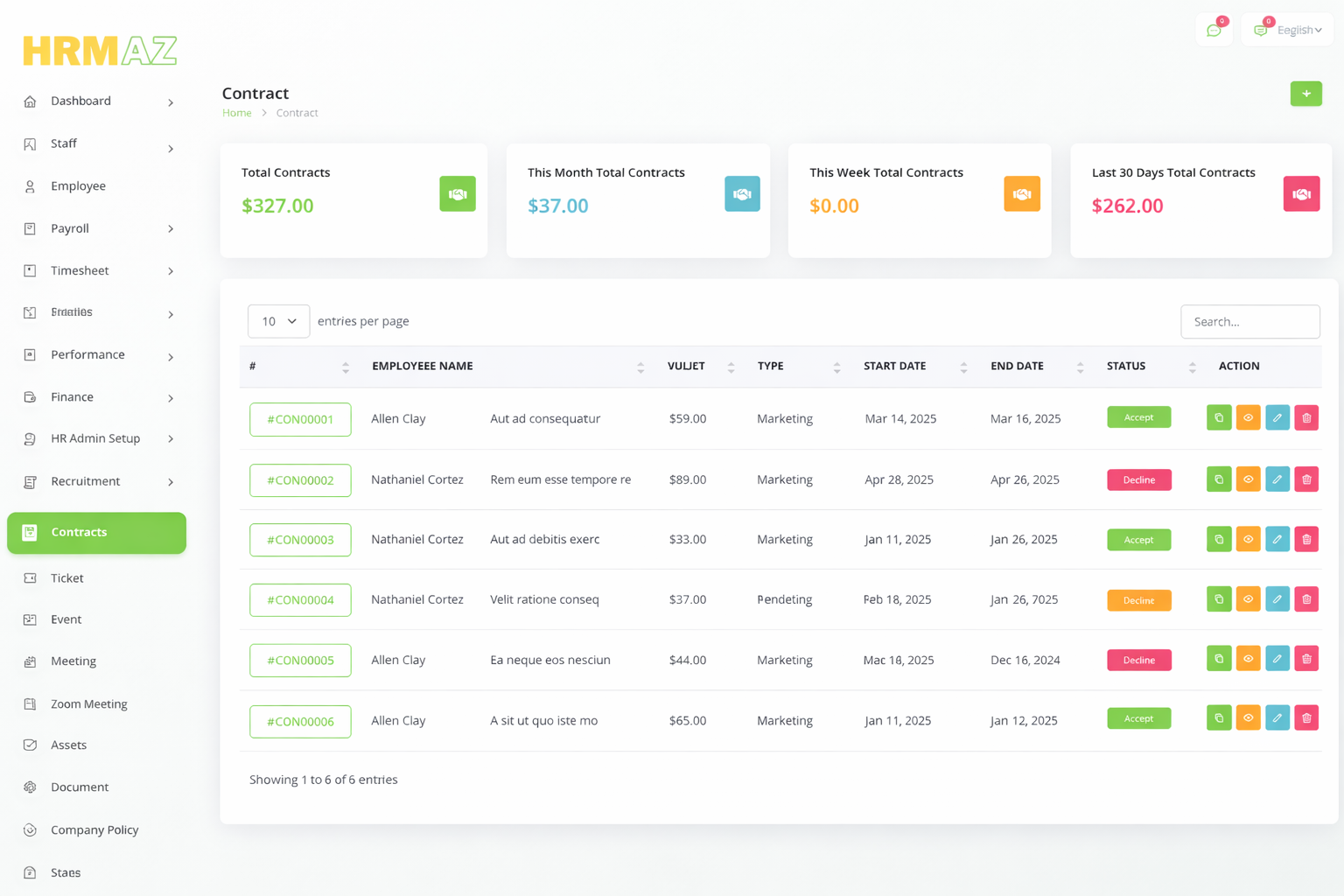
Task: Delete contract #CON00002 using the red trash icon
Action: (x=1305, y=479)
